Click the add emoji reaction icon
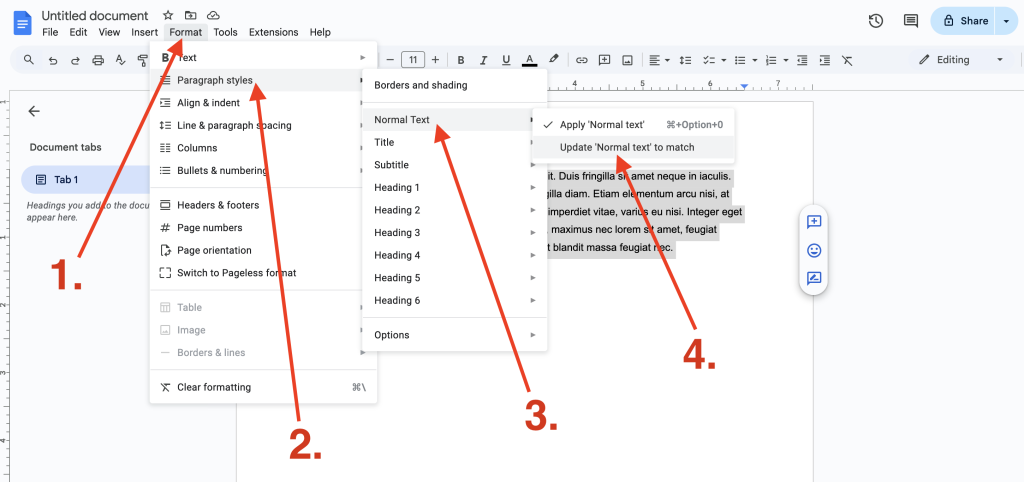This screenshot has height=482, width=1024. pos(814,250)
